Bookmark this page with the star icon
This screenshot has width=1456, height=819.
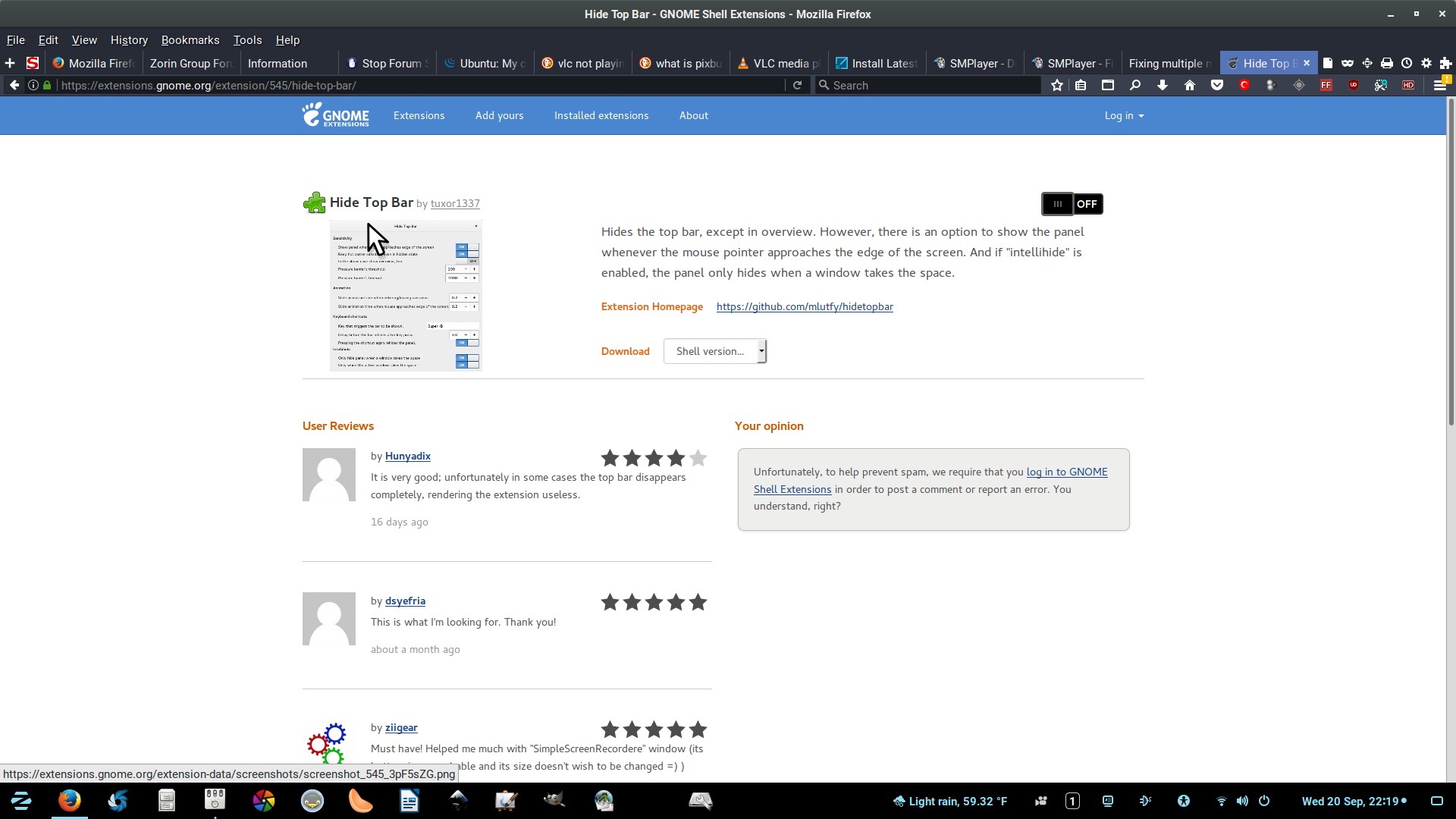1057,85
